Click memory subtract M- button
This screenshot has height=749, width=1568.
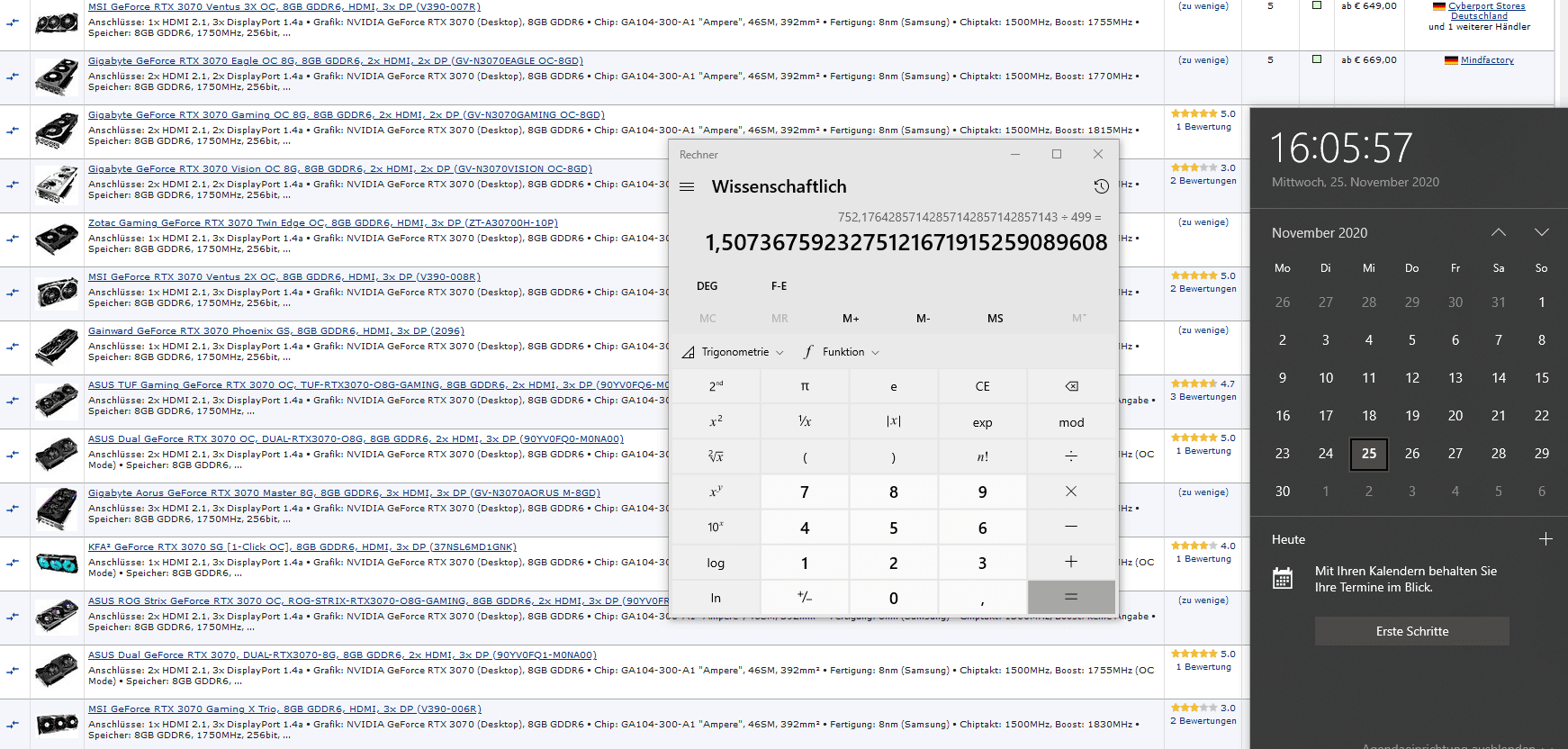(924, 319)
